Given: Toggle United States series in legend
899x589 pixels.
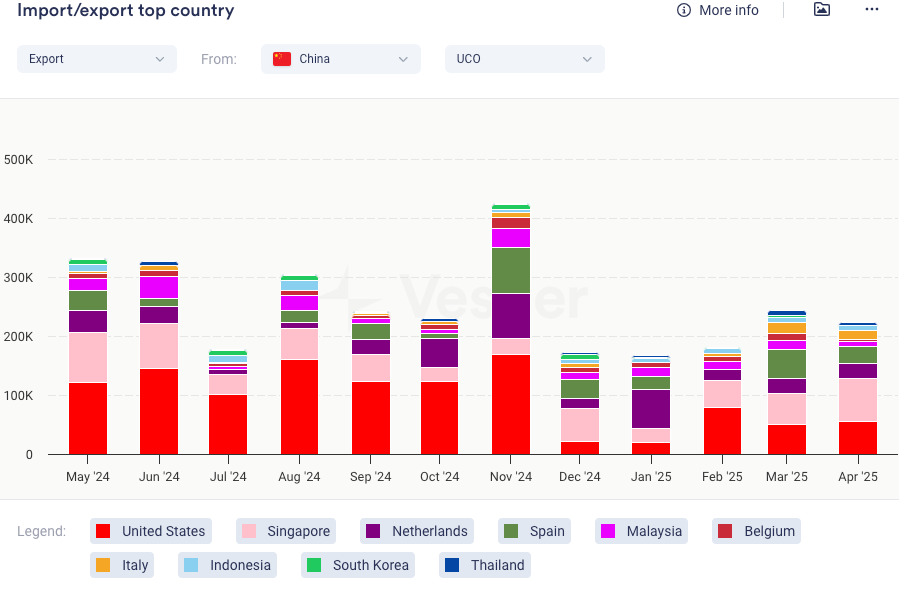Looking at the screenshot, I should (151, 531).
